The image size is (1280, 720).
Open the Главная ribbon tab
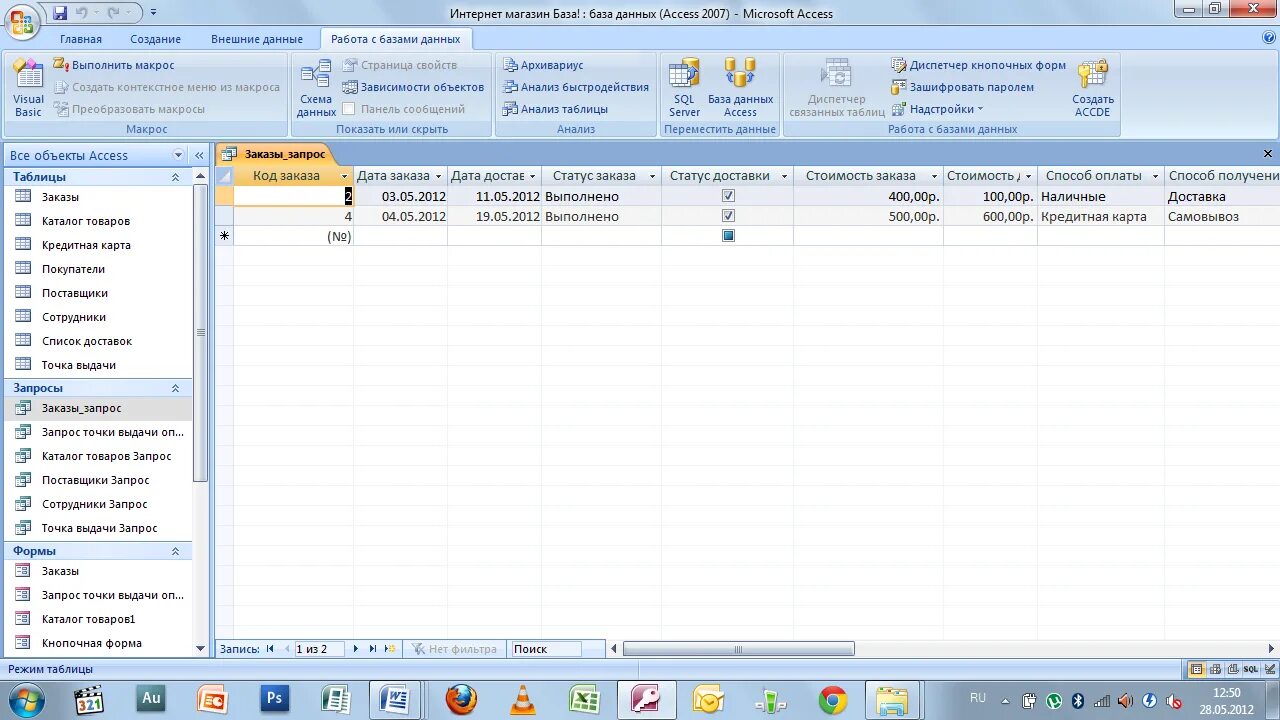(x=80, y=39)
